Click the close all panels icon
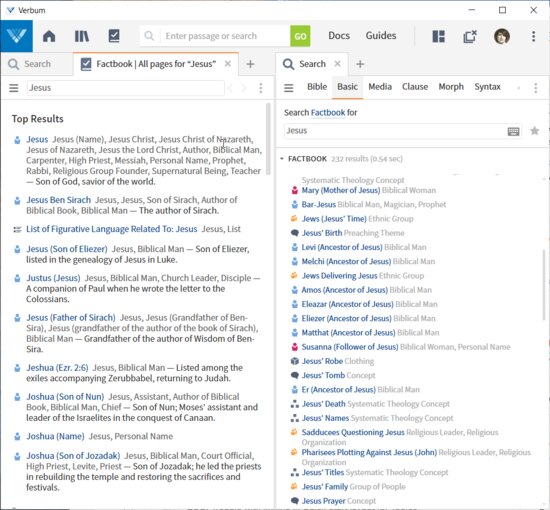The image size is (550, 510). click(470, 36)
